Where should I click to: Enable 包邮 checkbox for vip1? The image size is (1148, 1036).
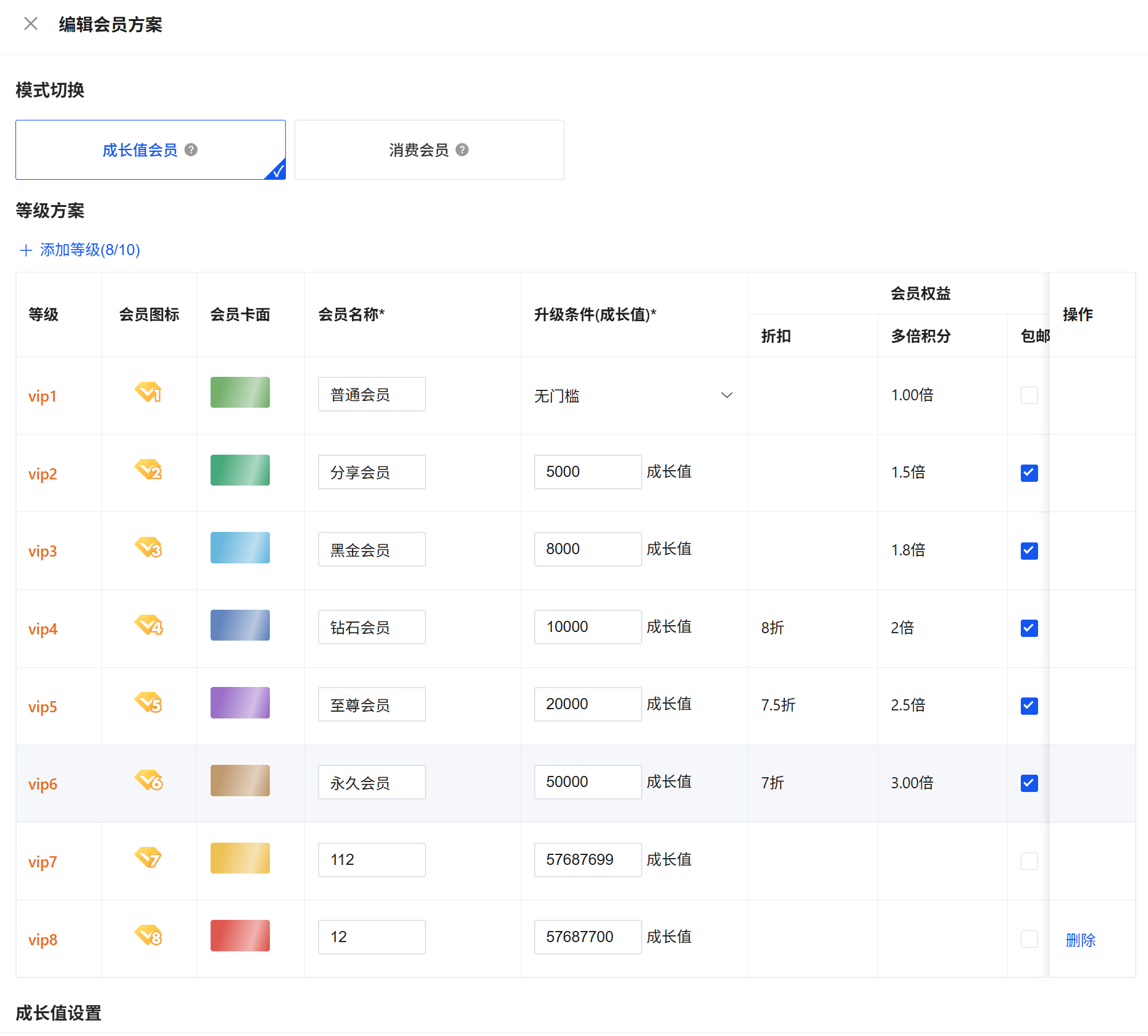click(x=1029, y=395)
